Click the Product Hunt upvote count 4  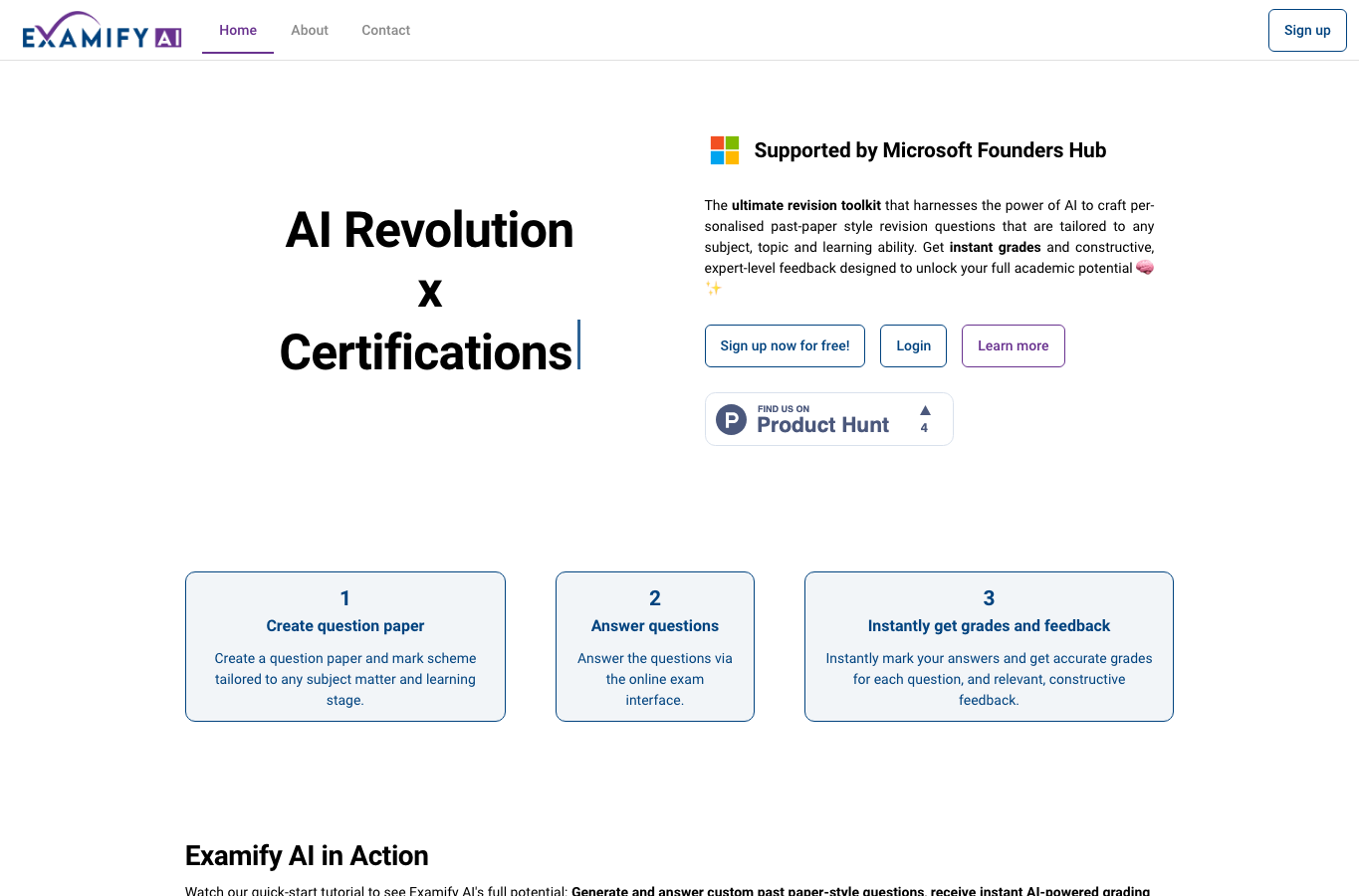coord(924,428)
